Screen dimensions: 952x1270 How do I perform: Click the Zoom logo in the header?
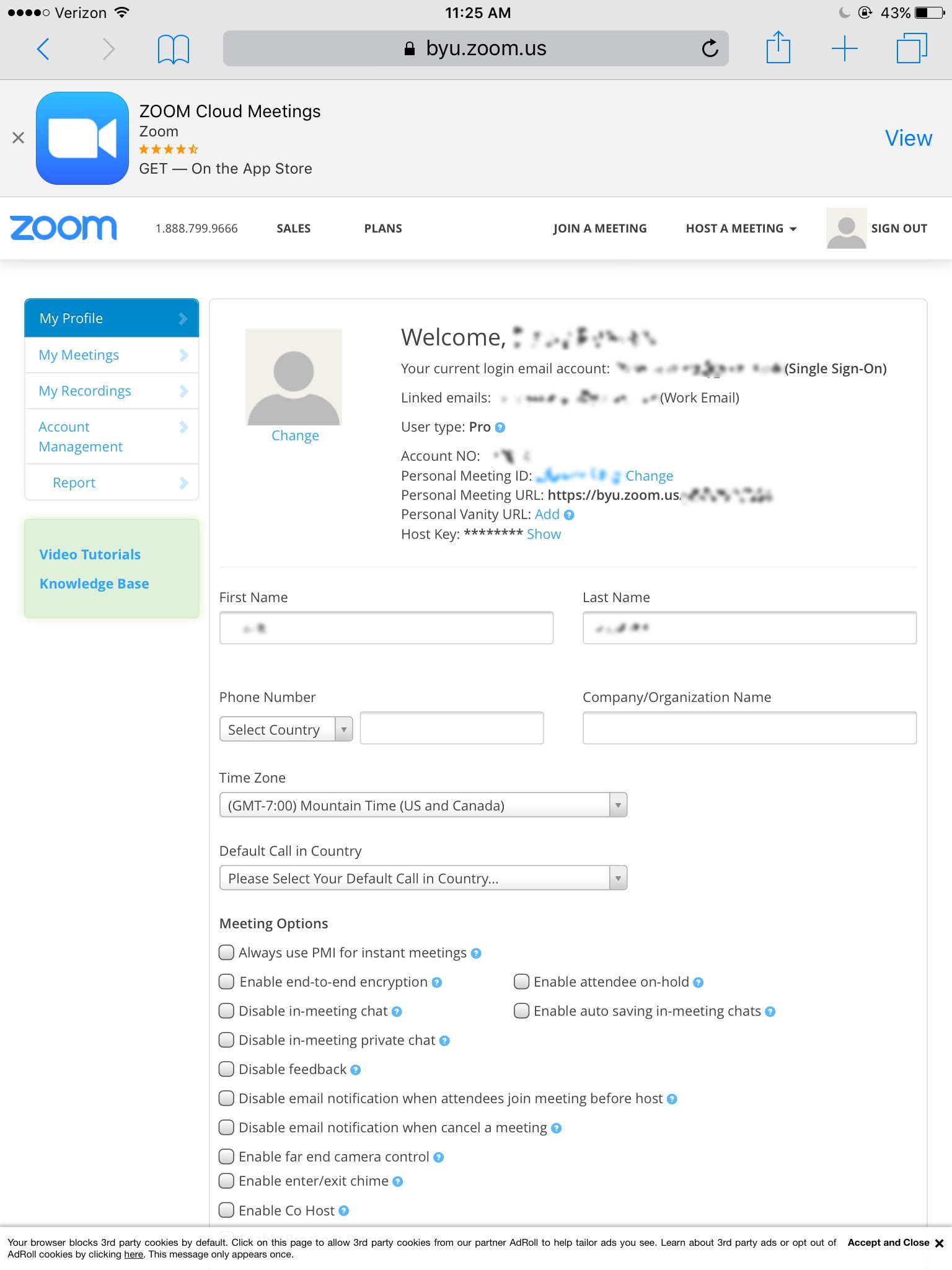tap(62, 228)
